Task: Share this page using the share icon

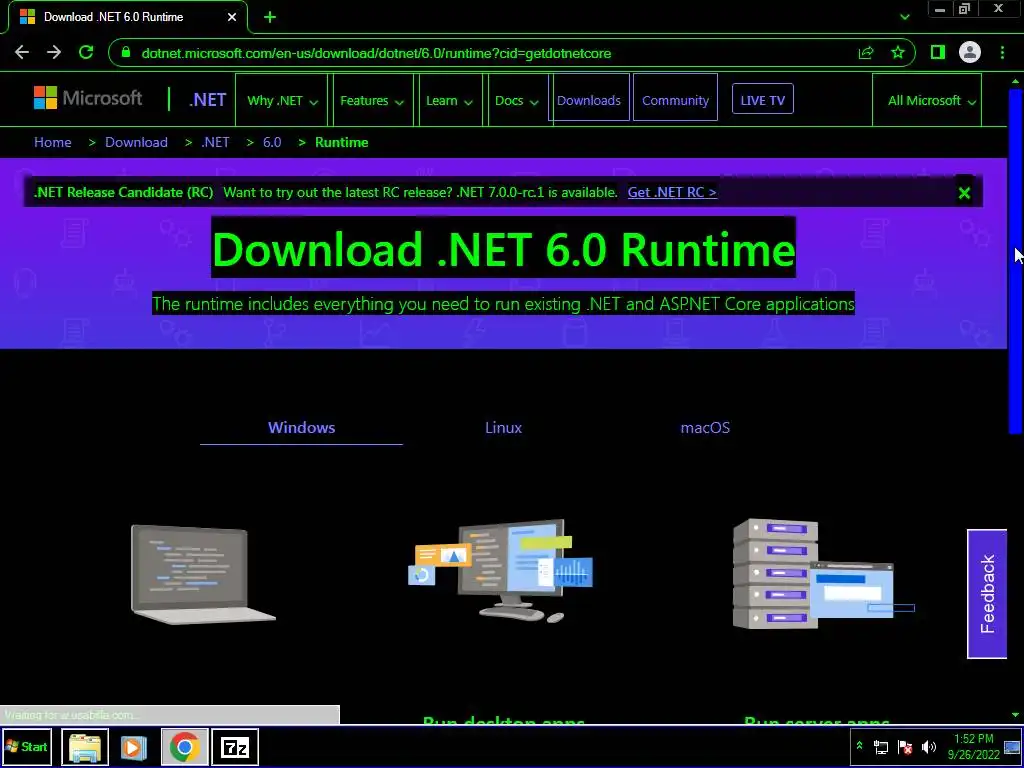Action: pos(866,53)
